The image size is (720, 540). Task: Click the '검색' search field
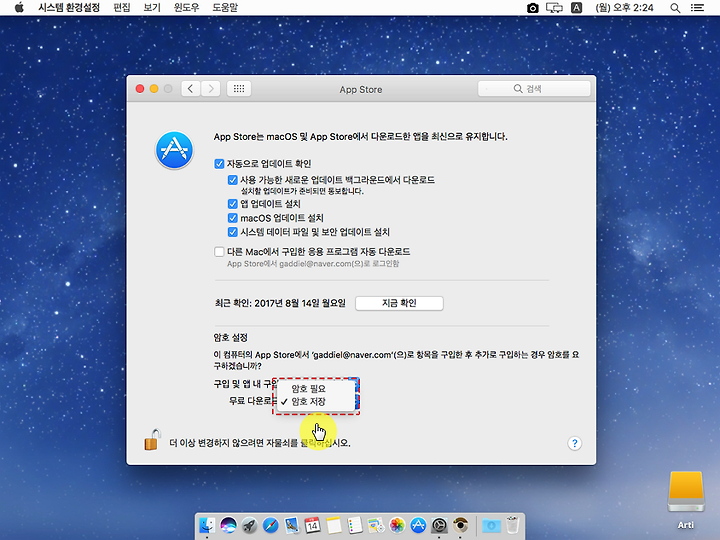[x=534, y=89]
